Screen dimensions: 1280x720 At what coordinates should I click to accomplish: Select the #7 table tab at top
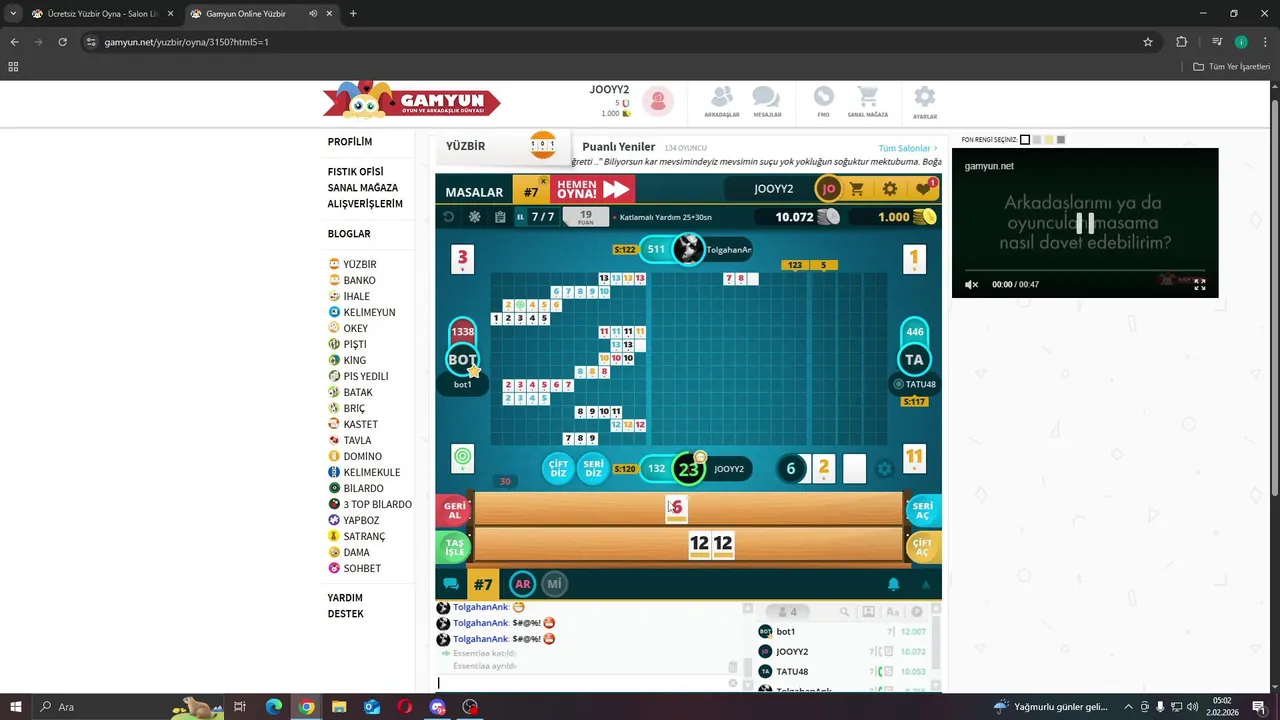click(531, 192)
